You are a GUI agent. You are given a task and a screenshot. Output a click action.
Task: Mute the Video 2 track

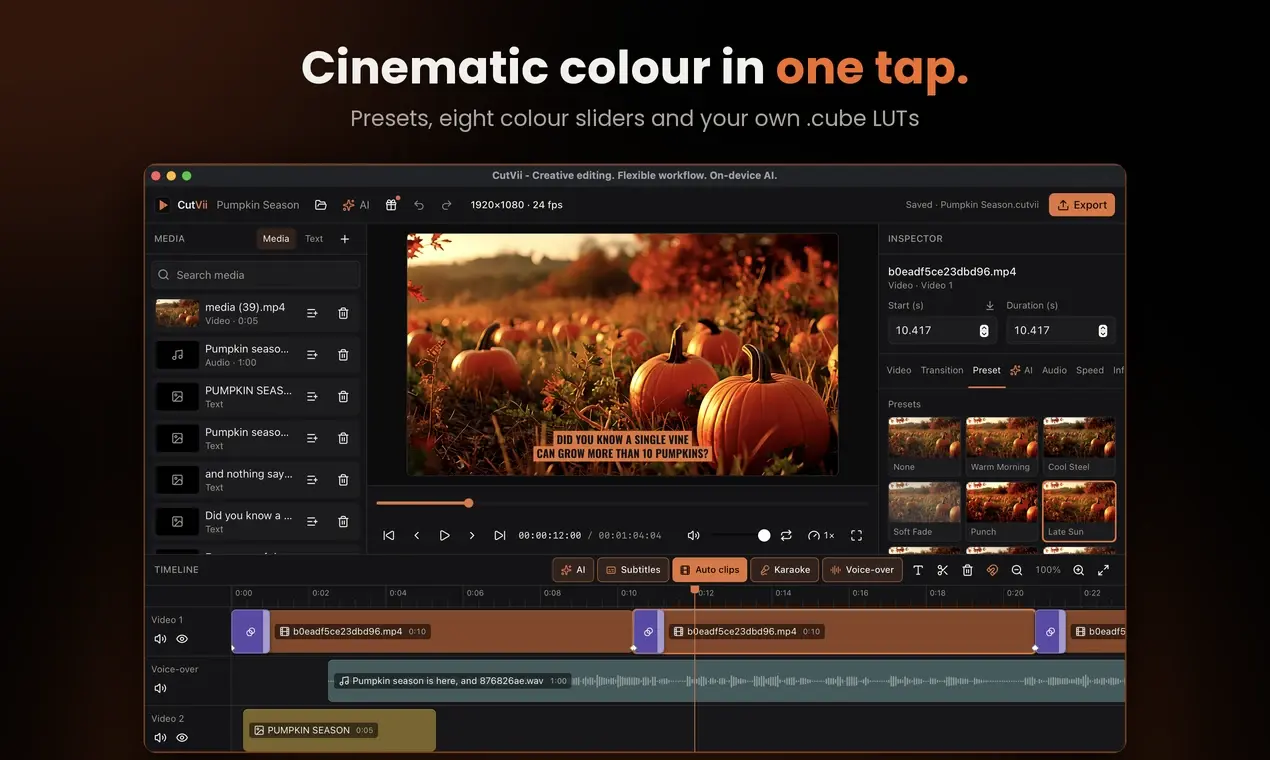[160, 738]
